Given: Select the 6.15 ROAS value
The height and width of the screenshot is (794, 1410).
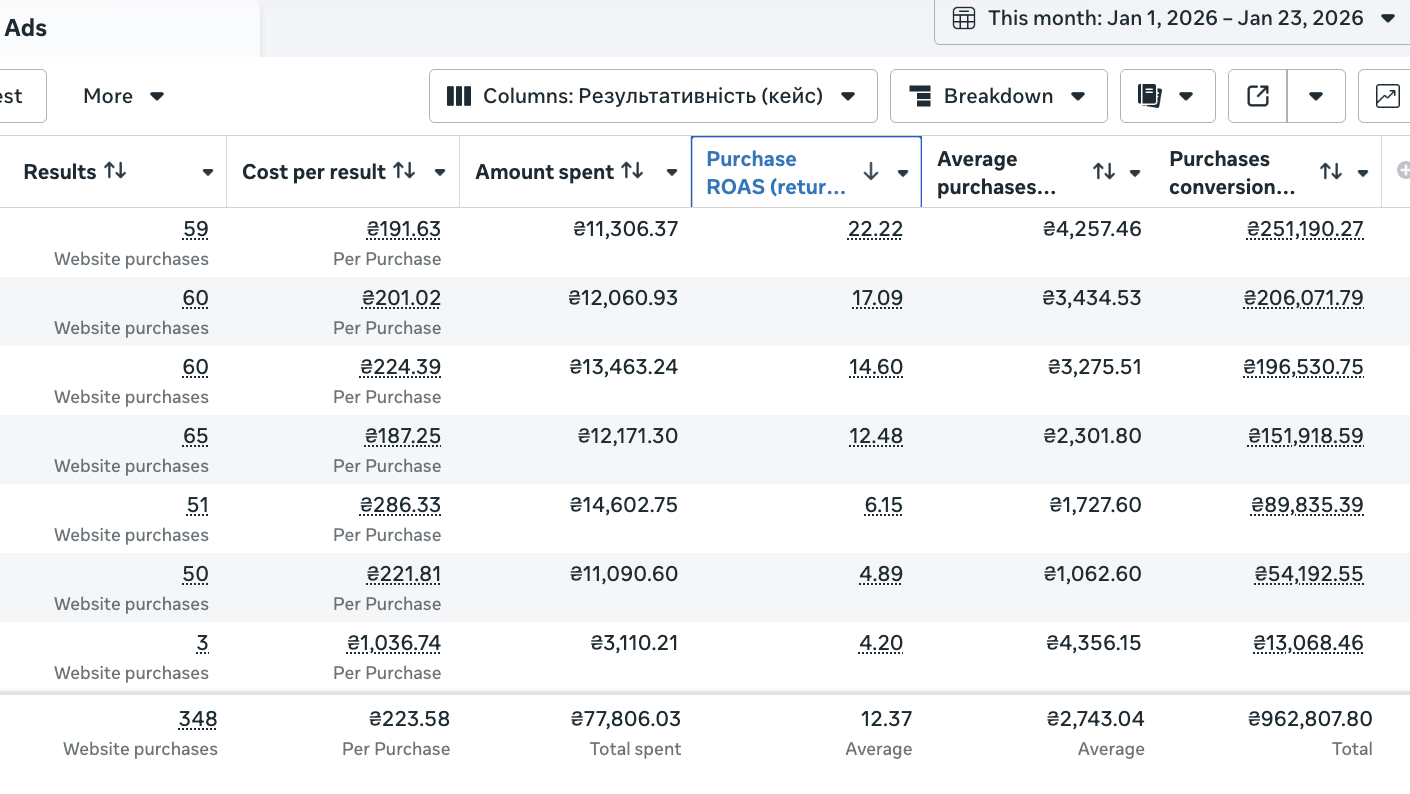Looking at the screenshot, I should (884, 505).
